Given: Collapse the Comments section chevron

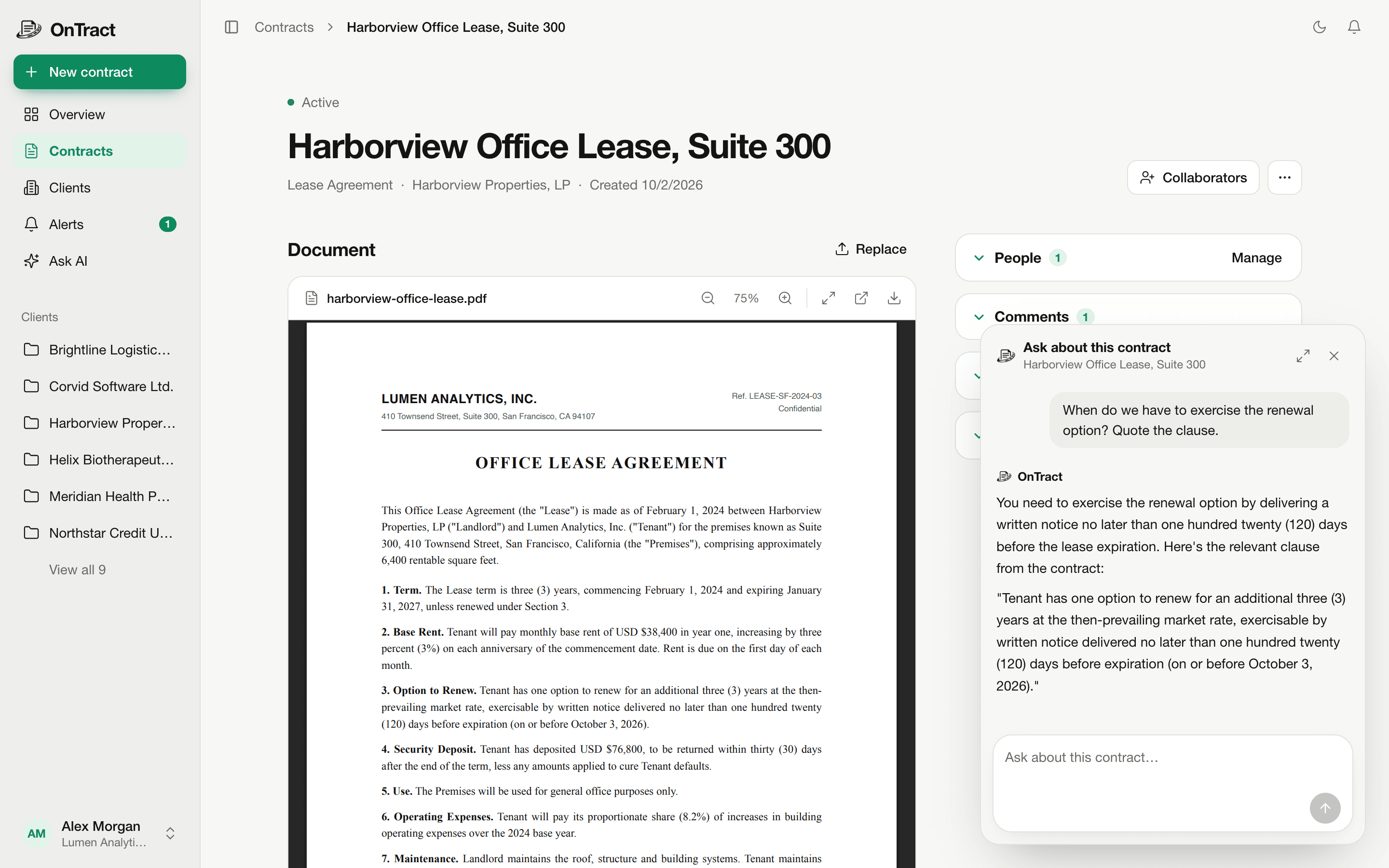Looking at the screenshot, I should 979,317.
